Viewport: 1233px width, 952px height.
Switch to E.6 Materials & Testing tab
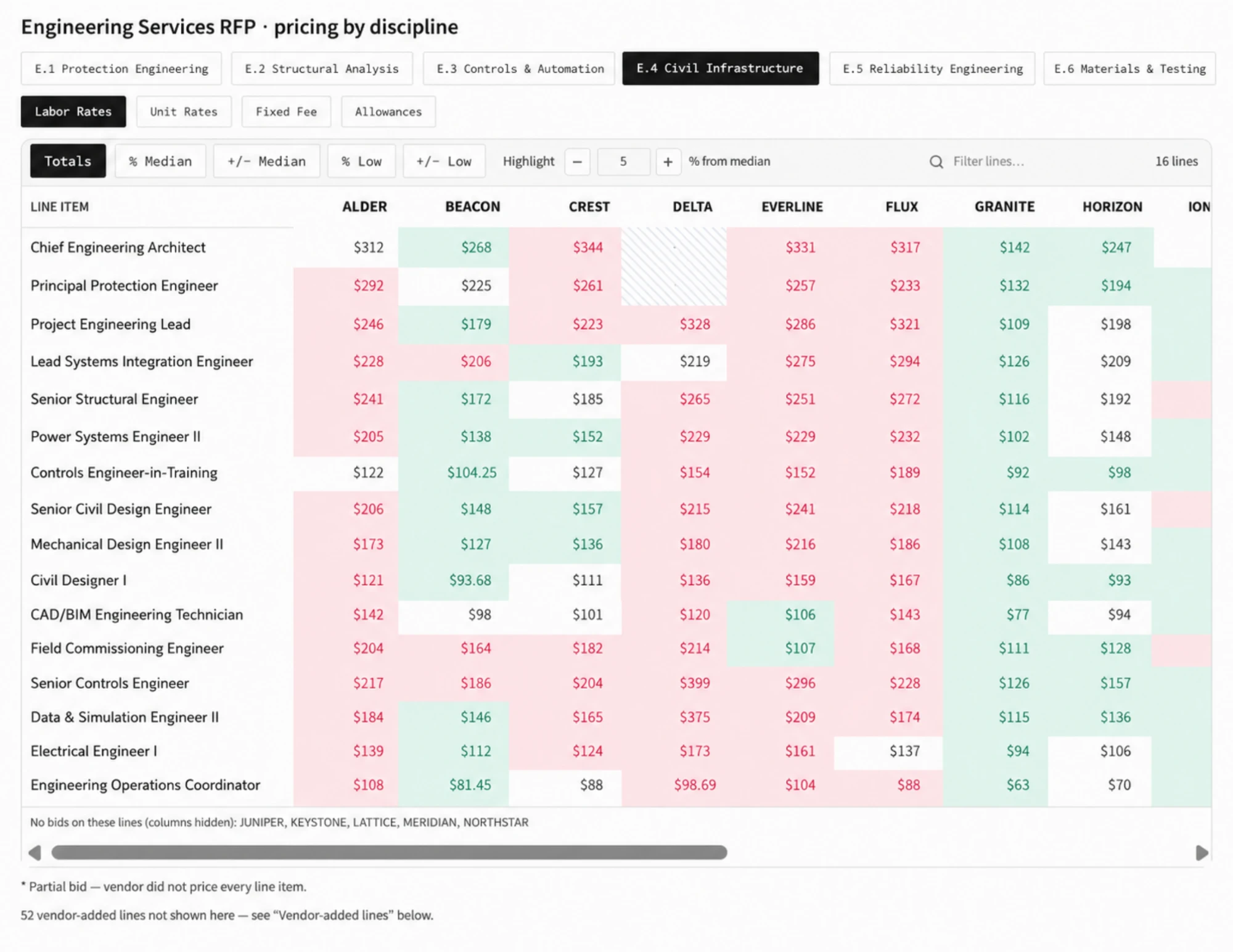(x=1129, y=68)
